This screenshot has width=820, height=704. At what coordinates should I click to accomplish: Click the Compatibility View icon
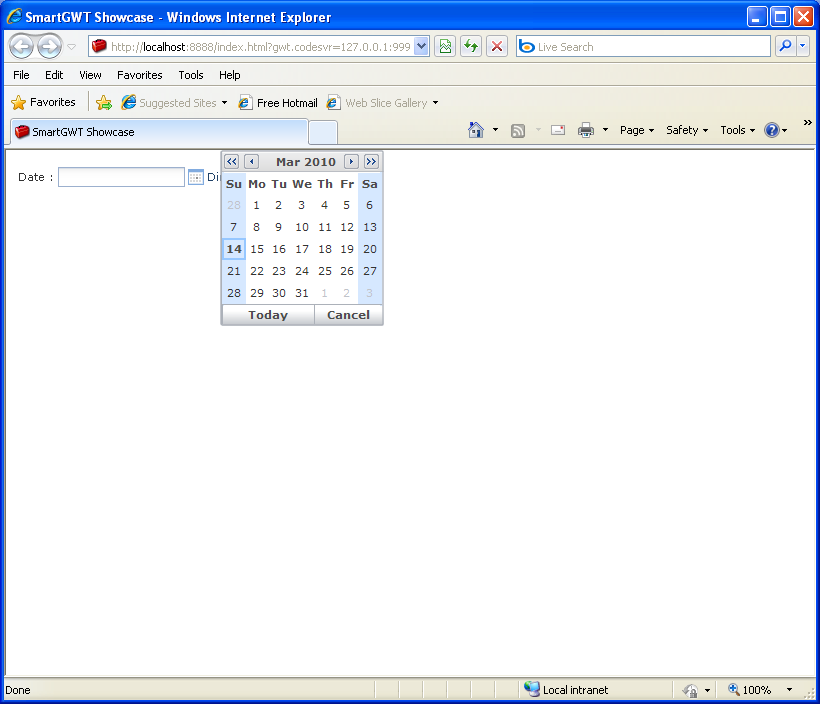pyautogui.click(x=445, y=47)
